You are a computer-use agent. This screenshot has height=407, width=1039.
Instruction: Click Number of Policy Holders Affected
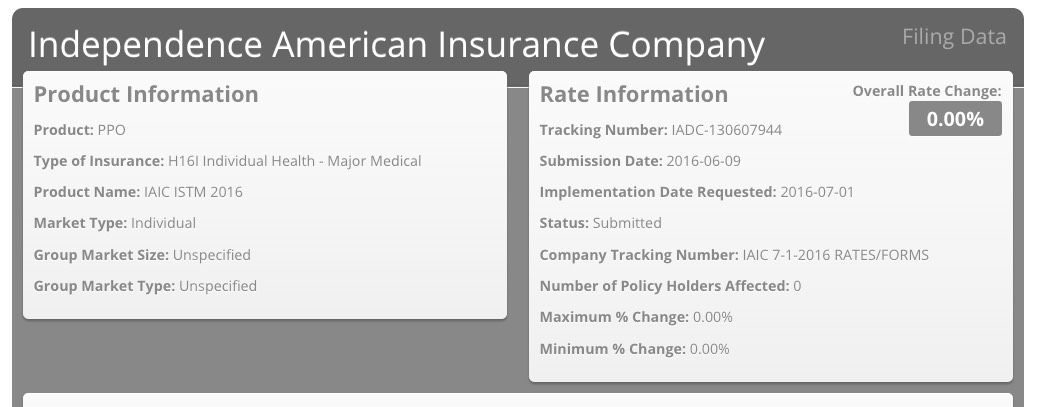coord(670,286)
